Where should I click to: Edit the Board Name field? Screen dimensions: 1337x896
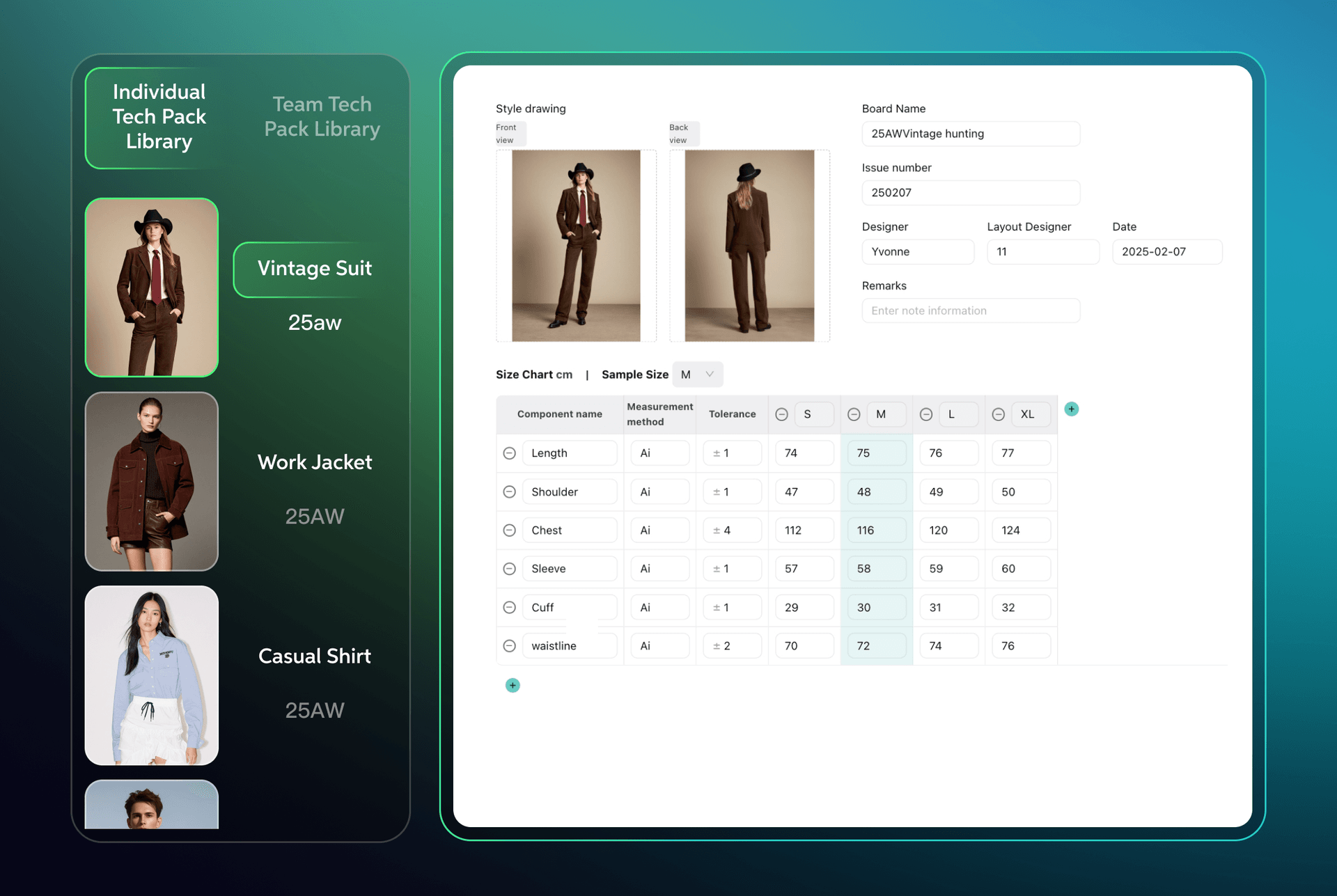[971, 134]
